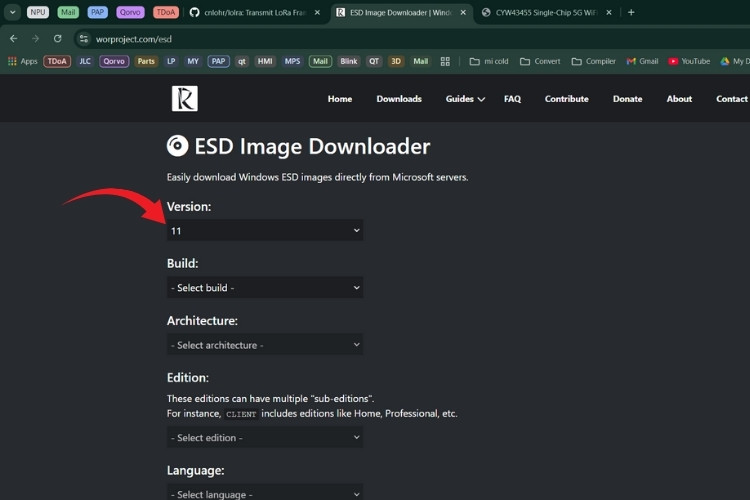
Task: Open a new browser tab
Action: pyautogui.click(x=631, y=12)
